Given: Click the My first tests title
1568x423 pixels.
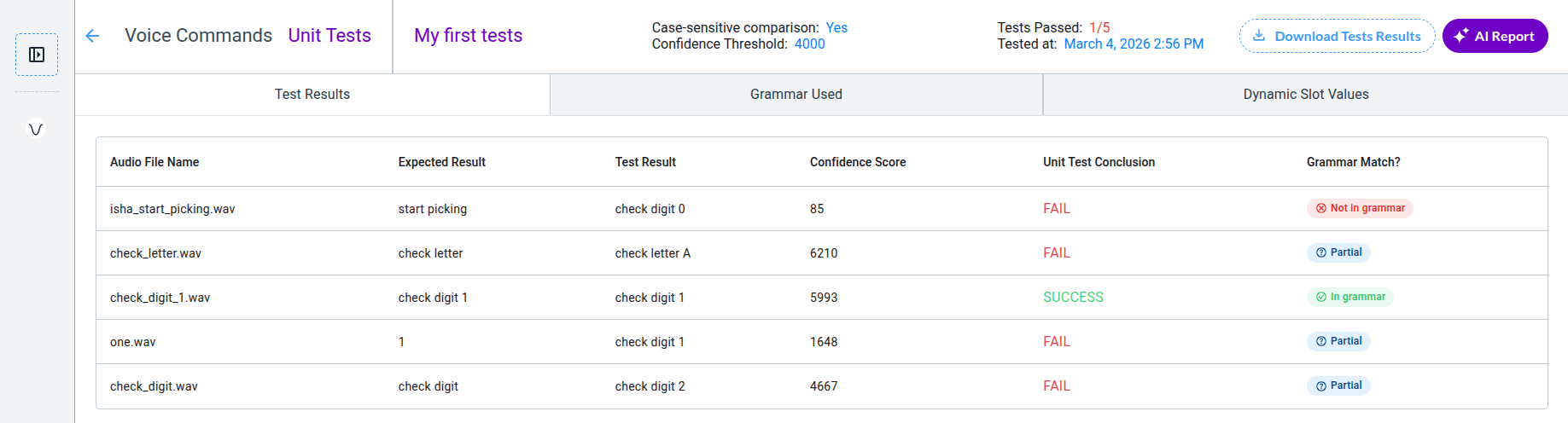Looking at the screenshot, I should pos(468,36).
